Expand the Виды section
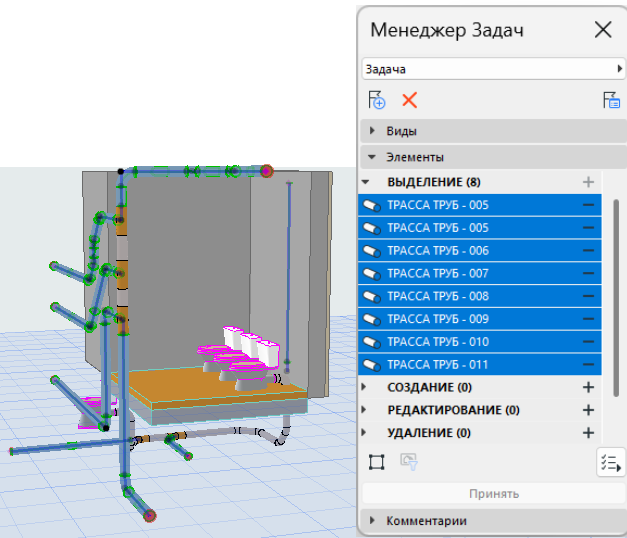This screenshot has width=627, height=538. click(372, 130)
